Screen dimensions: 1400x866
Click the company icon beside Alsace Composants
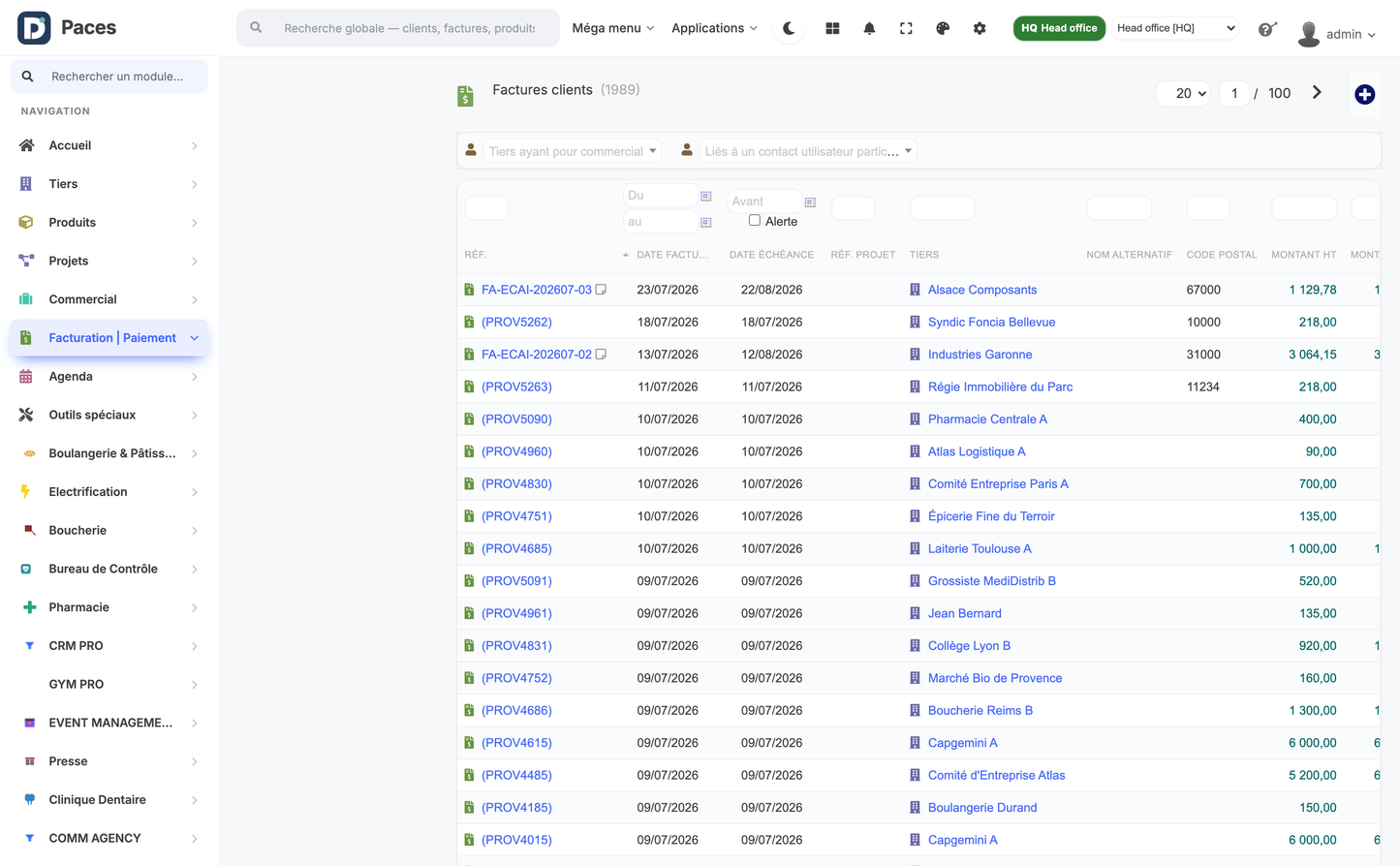click(915, 290)
